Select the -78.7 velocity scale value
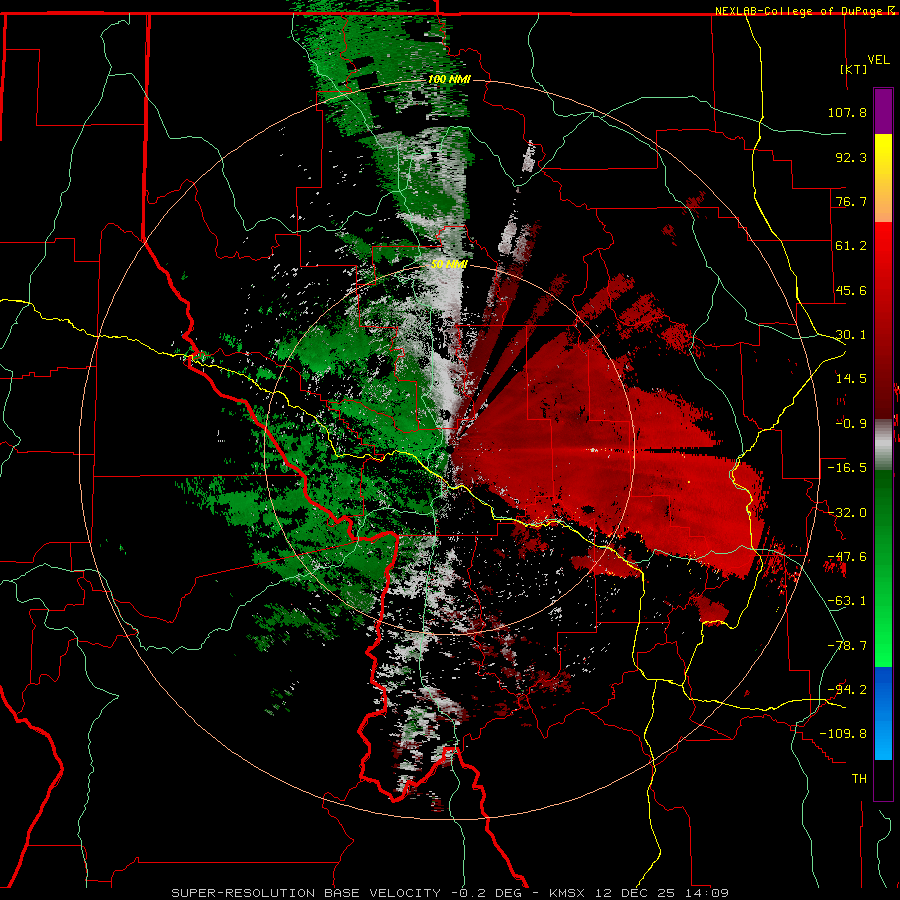The height and width of the screenshot is (900, 900). 847,646
